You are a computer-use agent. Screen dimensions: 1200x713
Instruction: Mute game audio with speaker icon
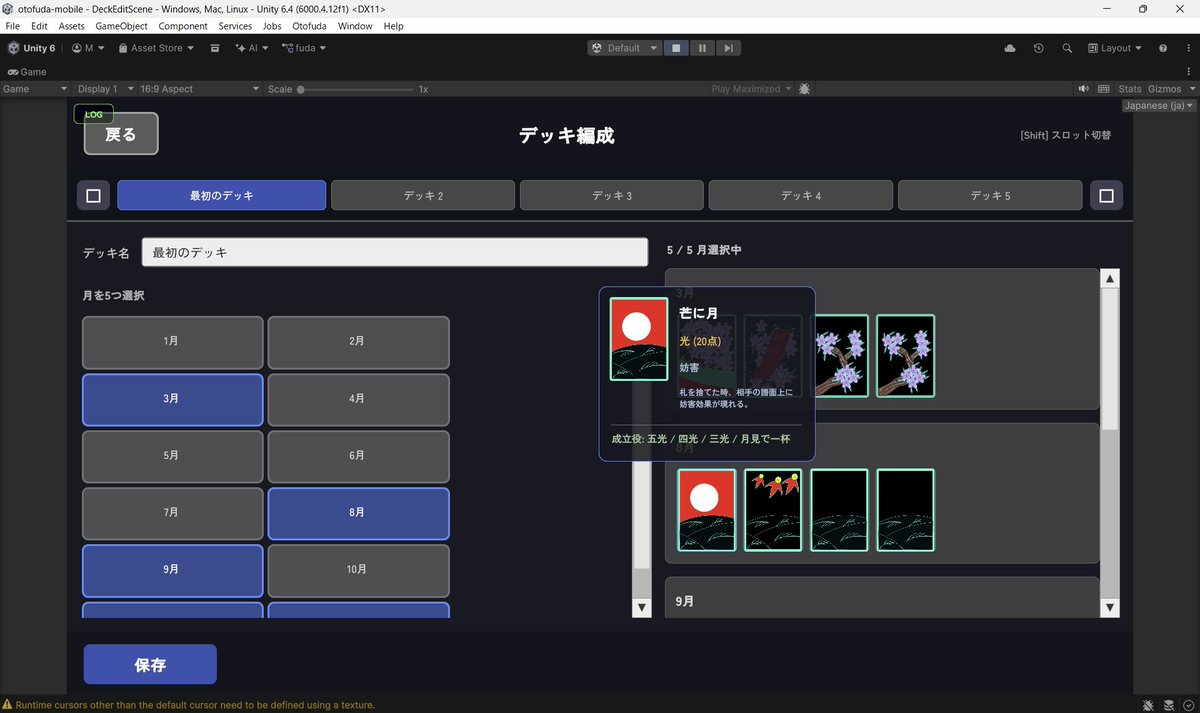1084,89
